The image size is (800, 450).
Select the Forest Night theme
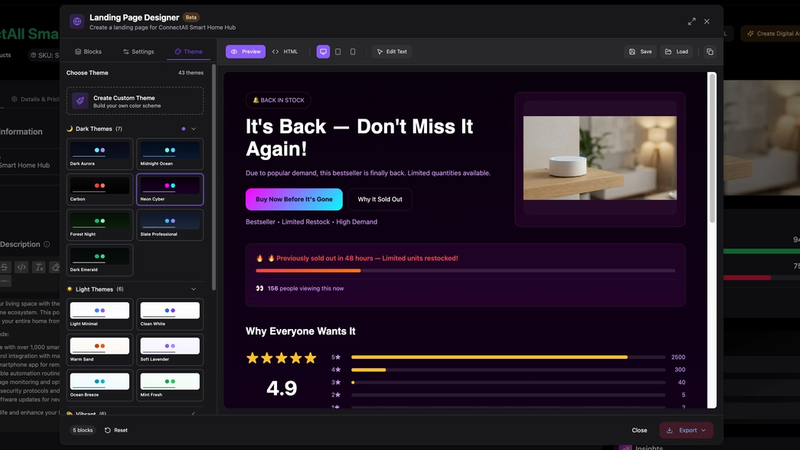pyautogui.click(x=99, y=224)
